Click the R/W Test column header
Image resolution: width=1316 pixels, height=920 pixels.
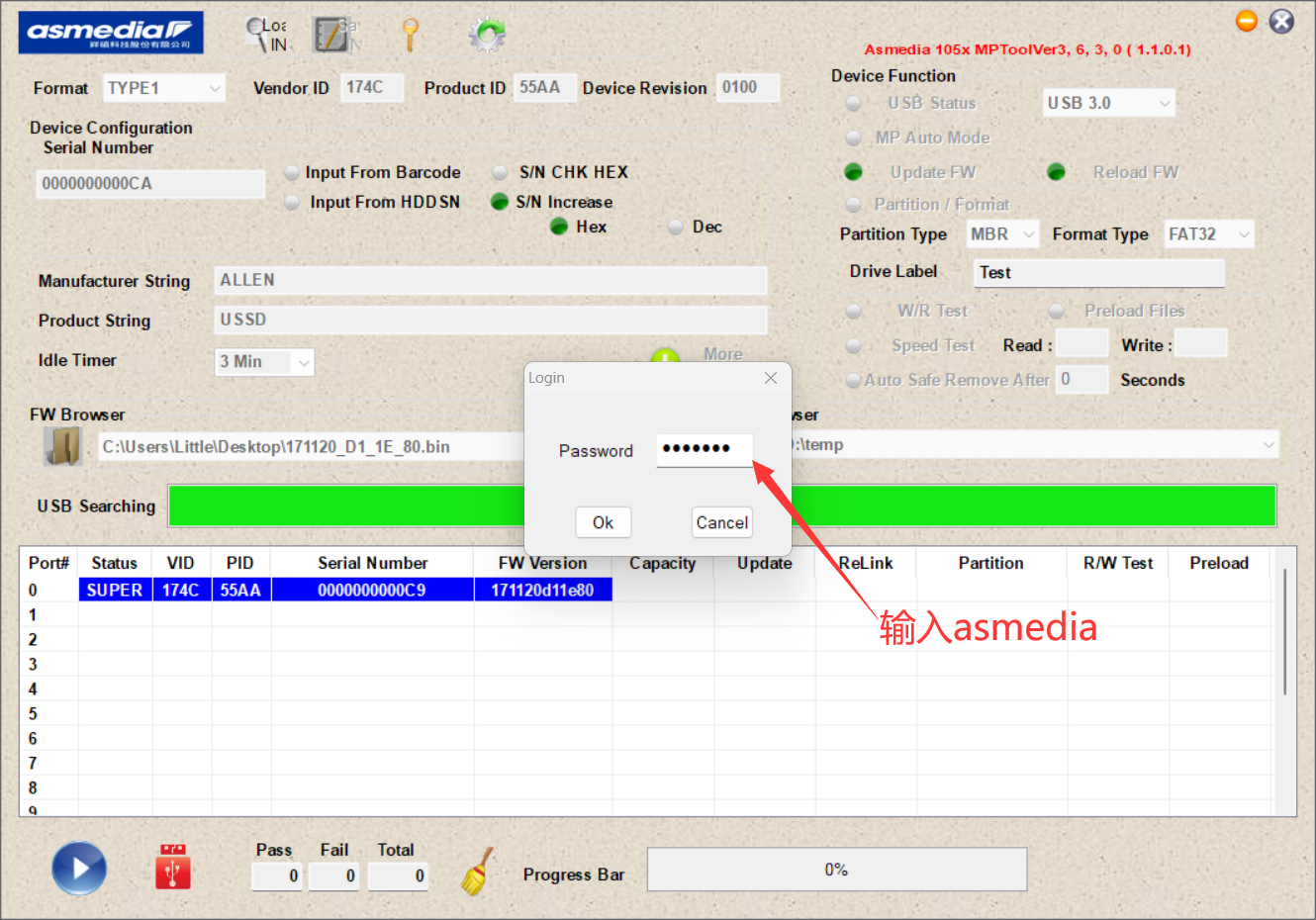coord(1118,563)
